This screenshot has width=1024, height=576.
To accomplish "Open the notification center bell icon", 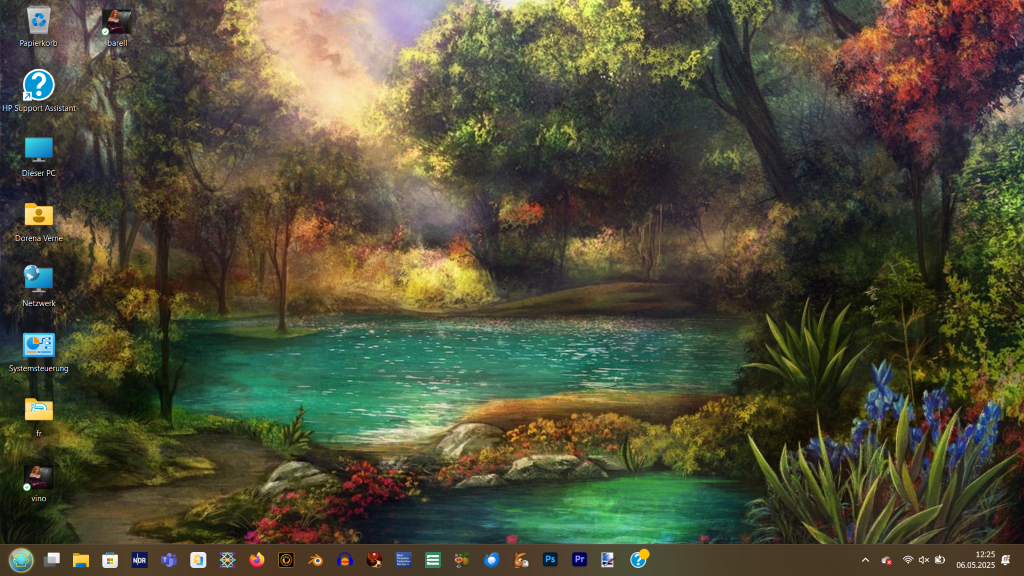I will 1005,560.
